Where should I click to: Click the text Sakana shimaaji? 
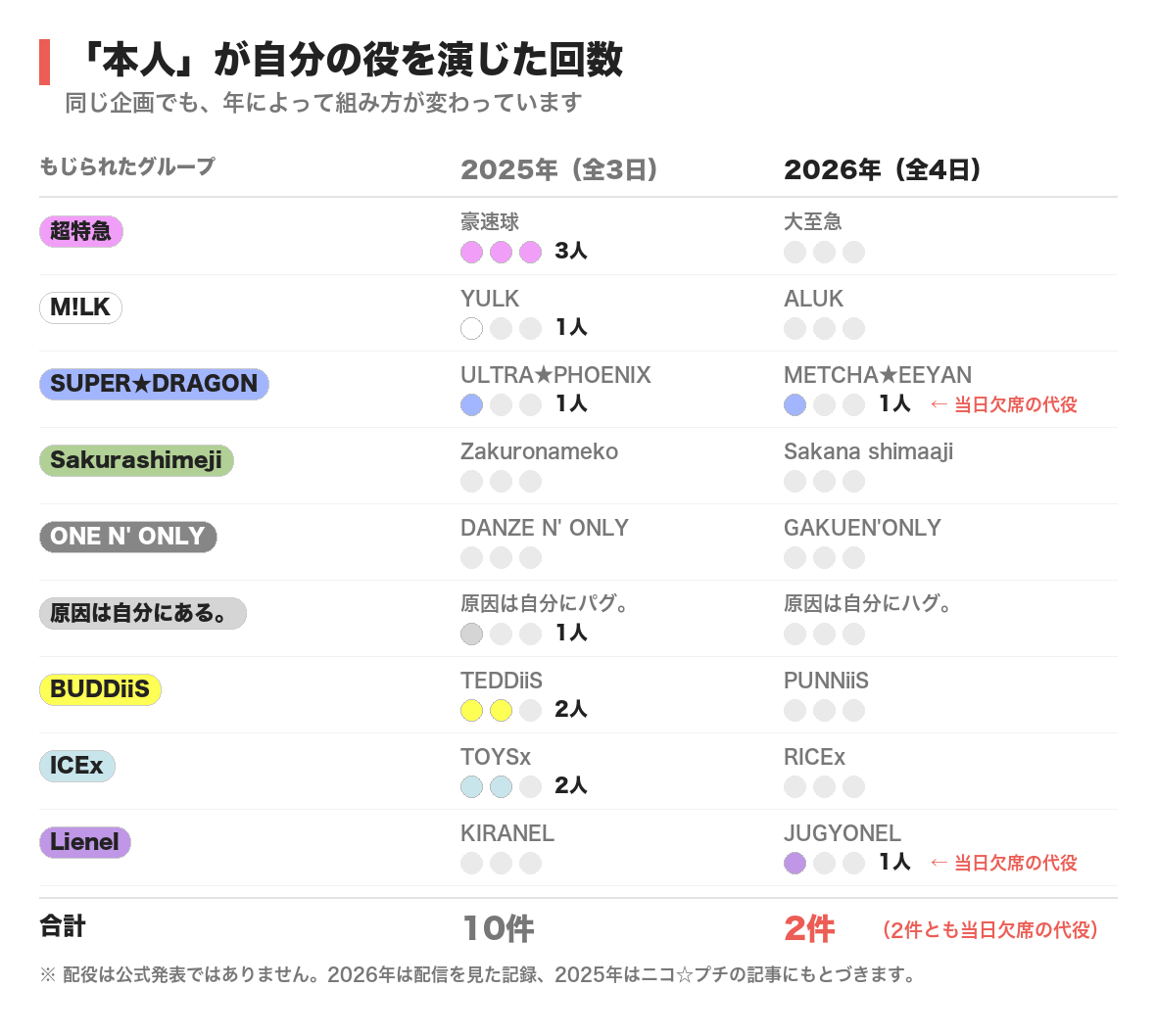pos(869,451)
